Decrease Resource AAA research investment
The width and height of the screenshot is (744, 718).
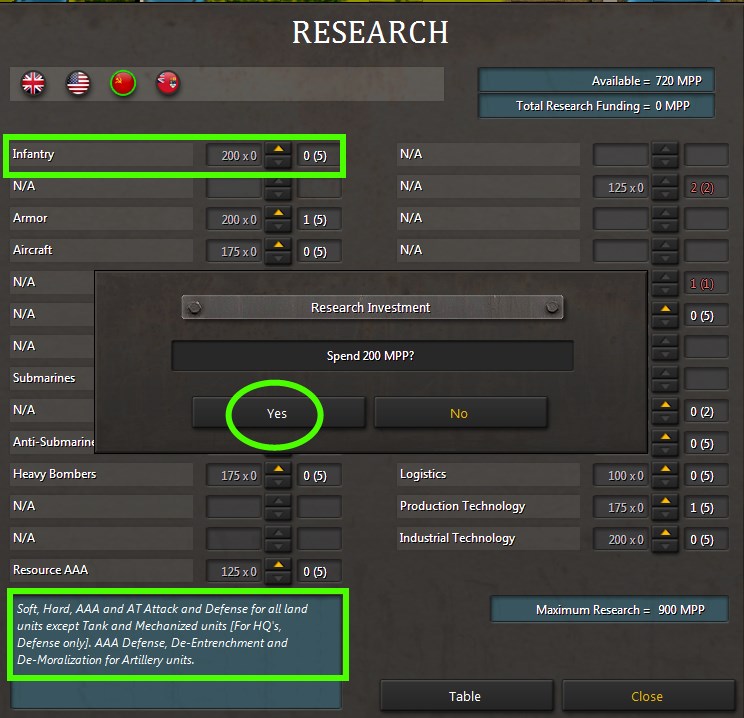click(279, 578)
